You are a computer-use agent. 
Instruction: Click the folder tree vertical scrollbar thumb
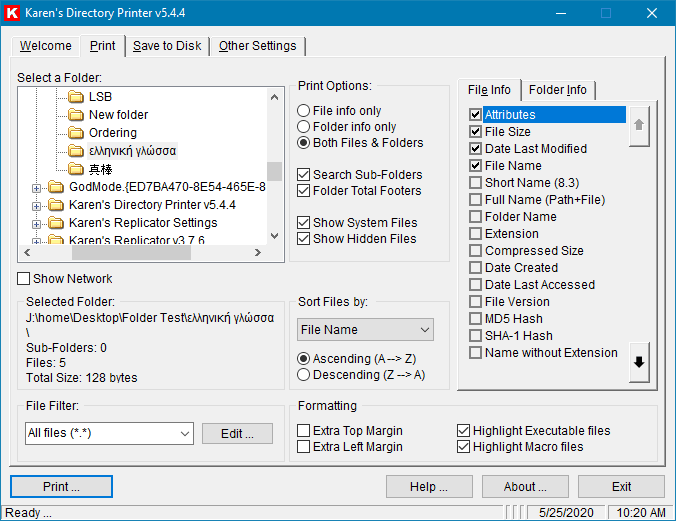274,170
